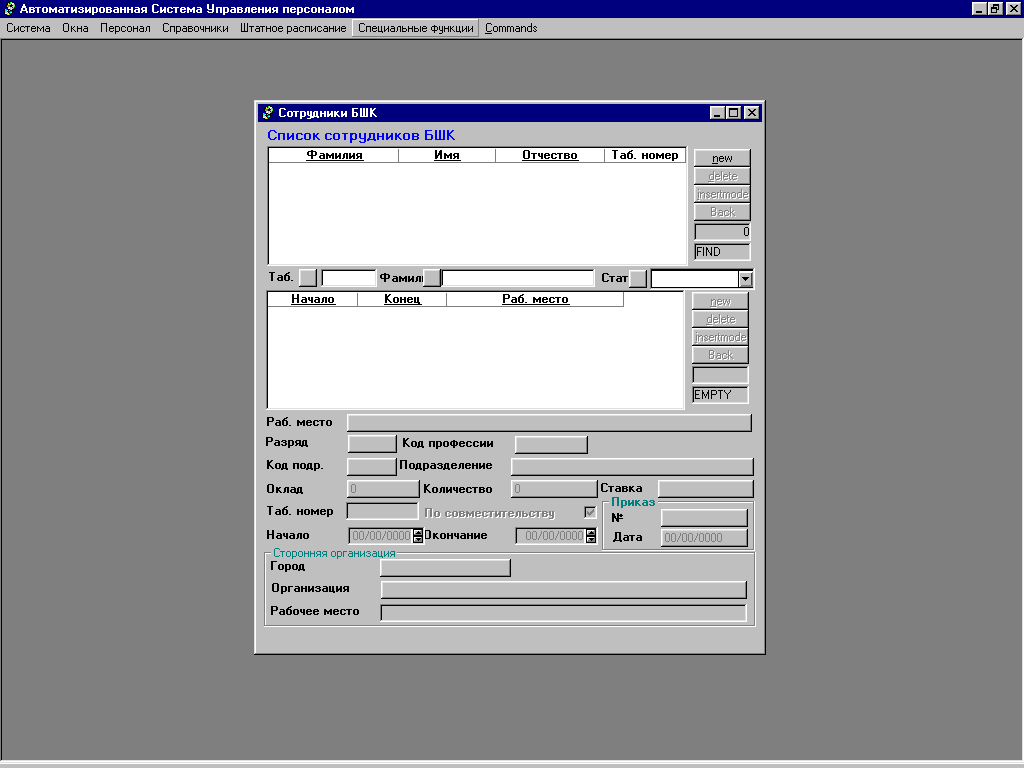Click the Таб. filter input field
1024x768 pixels.
(x=348, y=278)
